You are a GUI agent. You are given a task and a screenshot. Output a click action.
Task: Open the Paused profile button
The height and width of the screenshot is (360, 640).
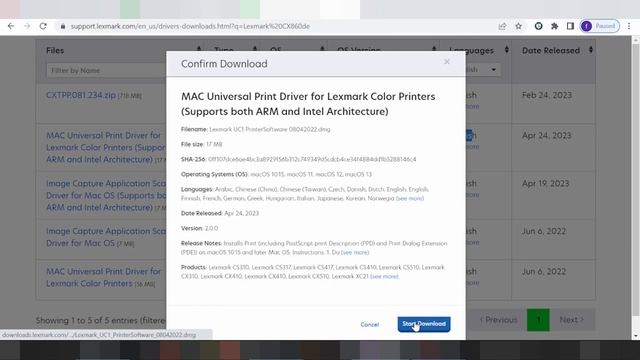point(600,26)
